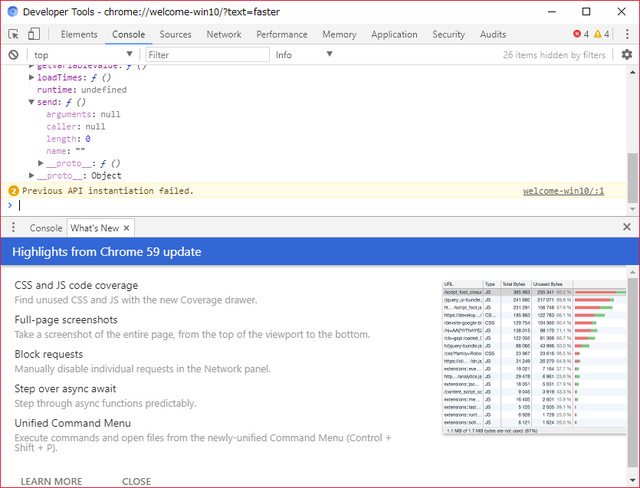Viewport: 640px width, 488px height.
Task: Click into the console Filter field
Action: [207, 55]
